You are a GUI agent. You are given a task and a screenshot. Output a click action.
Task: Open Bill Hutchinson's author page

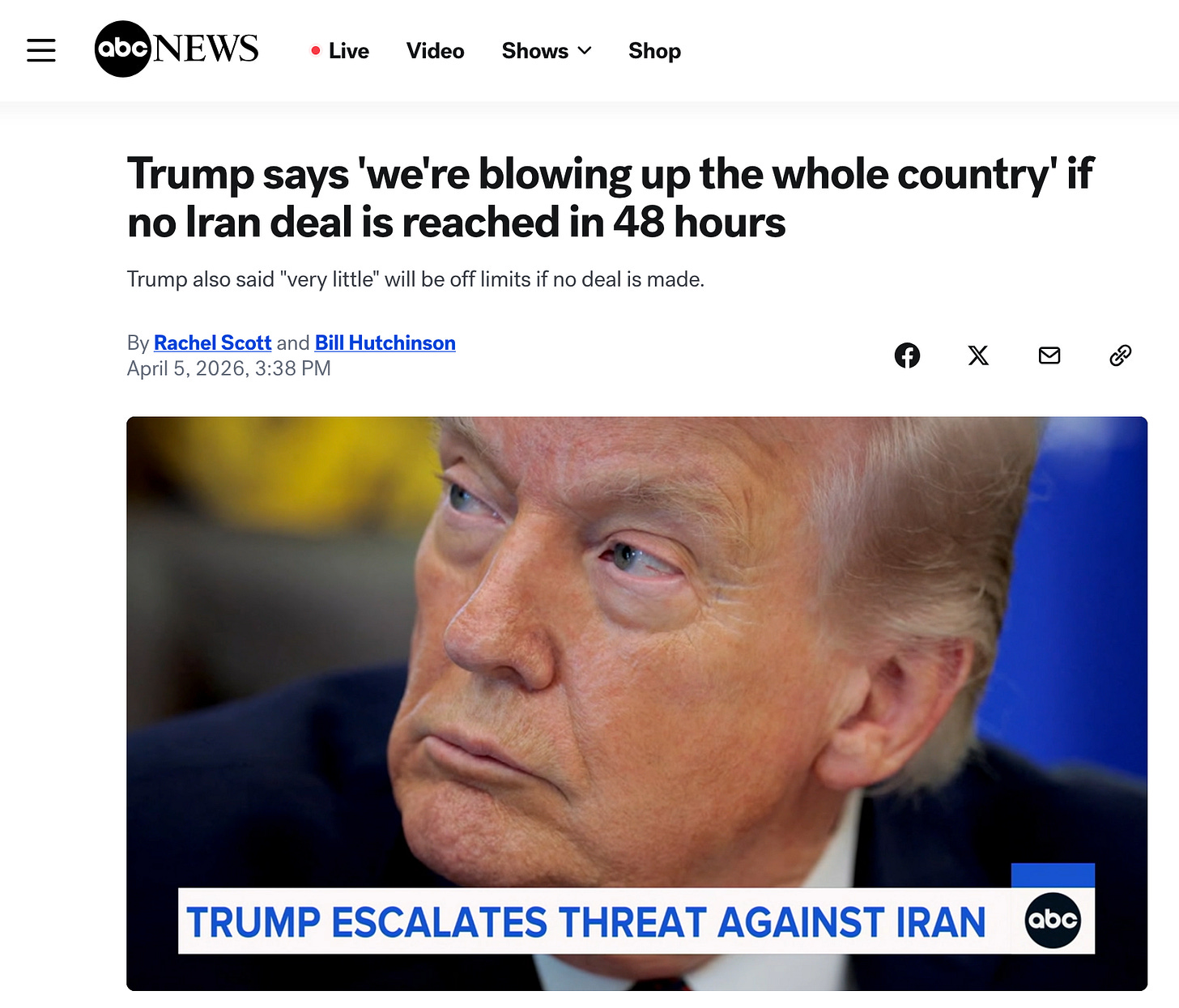coord(385,343)
